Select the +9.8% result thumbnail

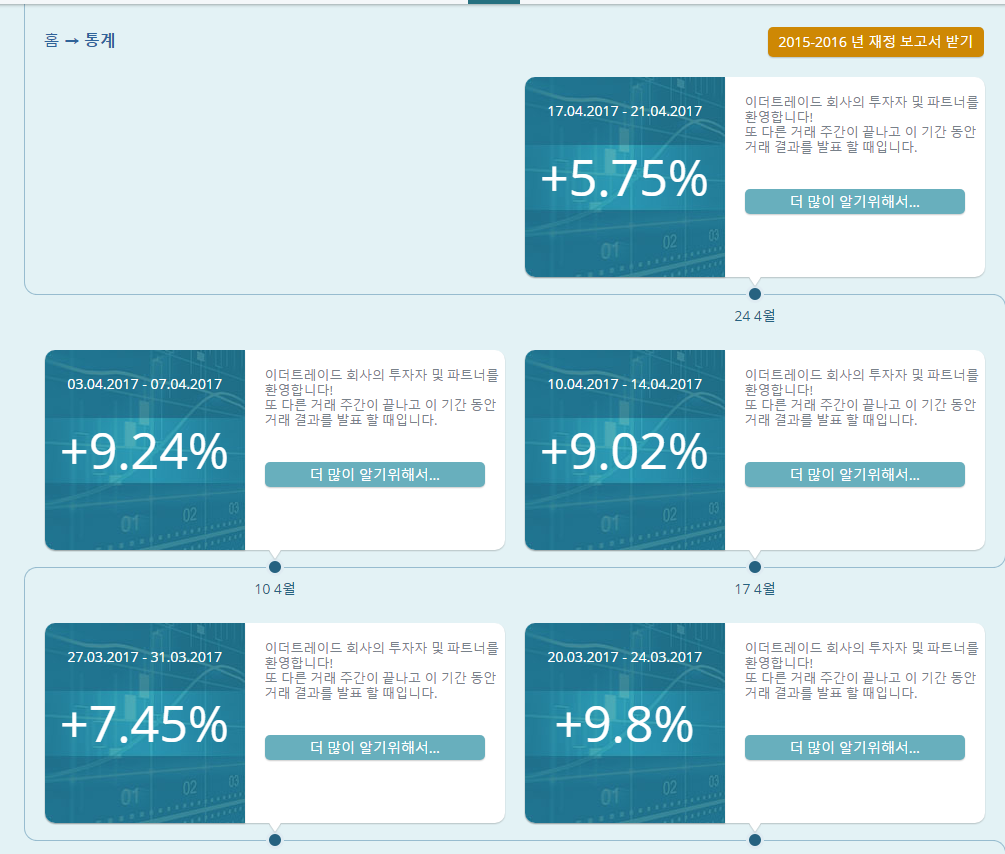click(624, 722)
